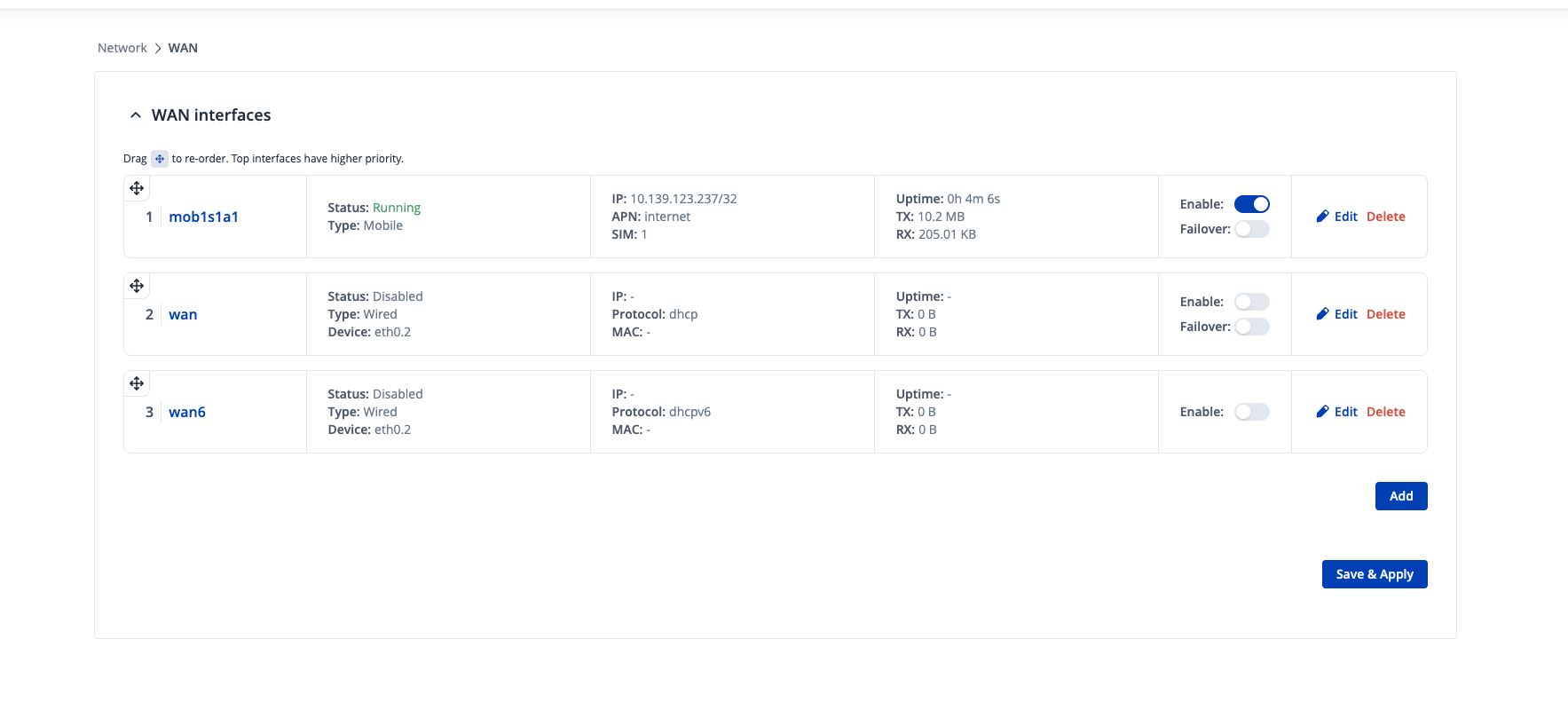1568x702 pixels.
Task: Delete the wan interface
Action: tap(1385, 314)
